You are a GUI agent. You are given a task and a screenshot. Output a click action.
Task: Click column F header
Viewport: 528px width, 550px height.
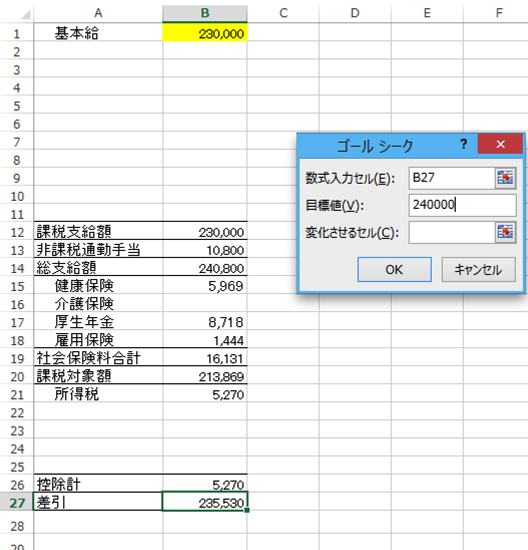[x=496, y=13]
